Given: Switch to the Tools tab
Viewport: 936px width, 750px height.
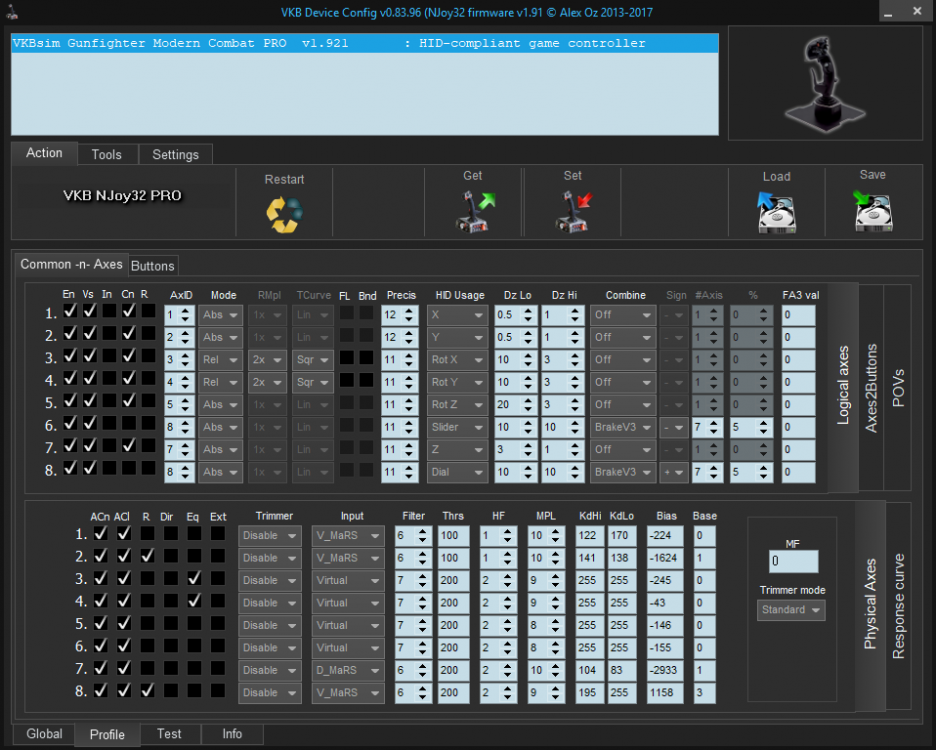Looking at the screenshot, I should [106, 155].
